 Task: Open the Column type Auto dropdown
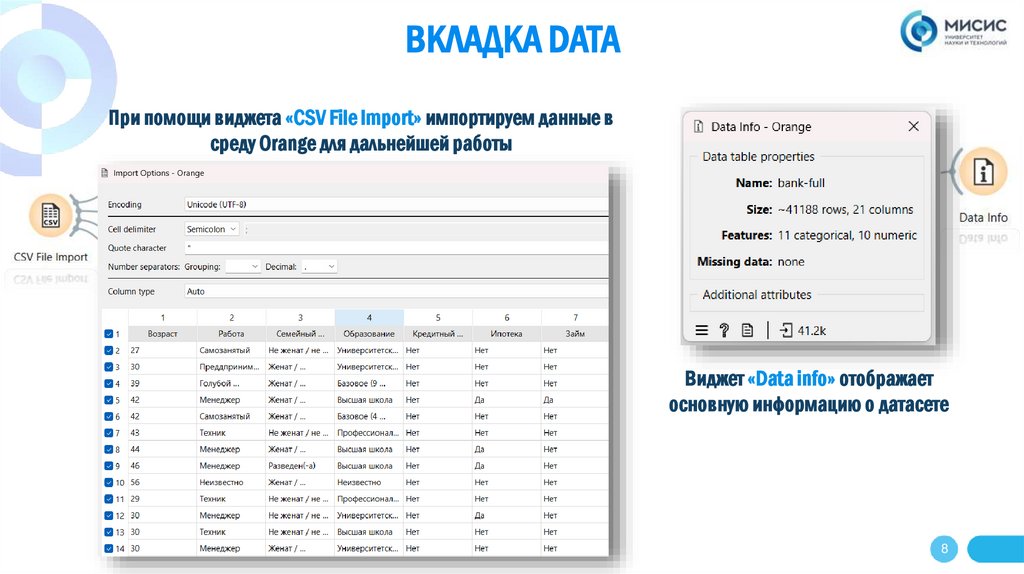(396, 291)
